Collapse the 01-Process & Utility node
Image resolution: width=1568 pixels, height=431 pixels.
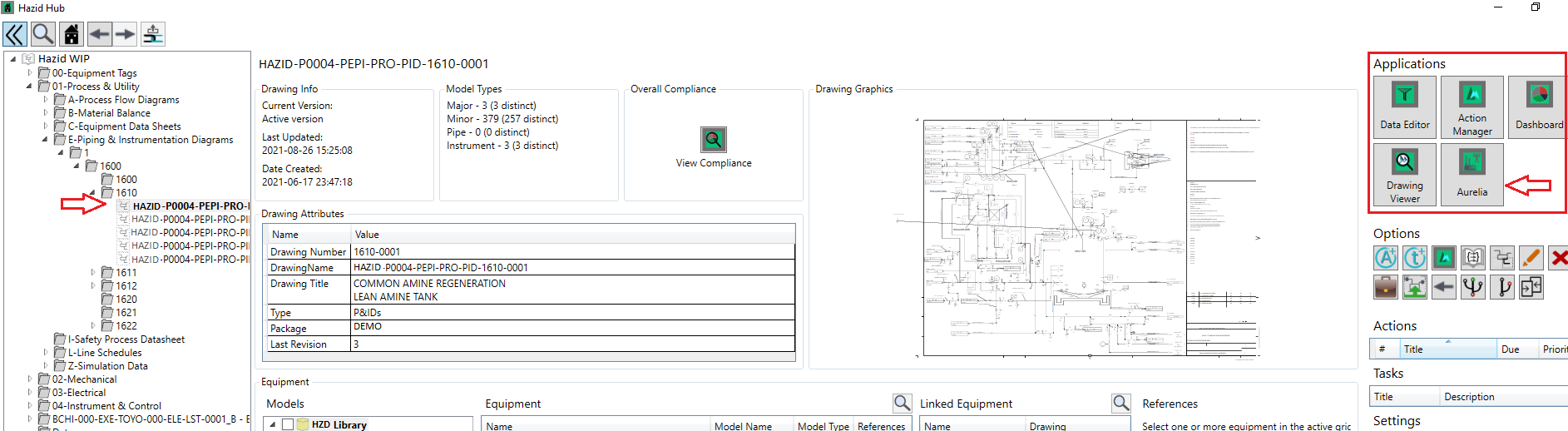pyautogui.click(x=30, y=86)
